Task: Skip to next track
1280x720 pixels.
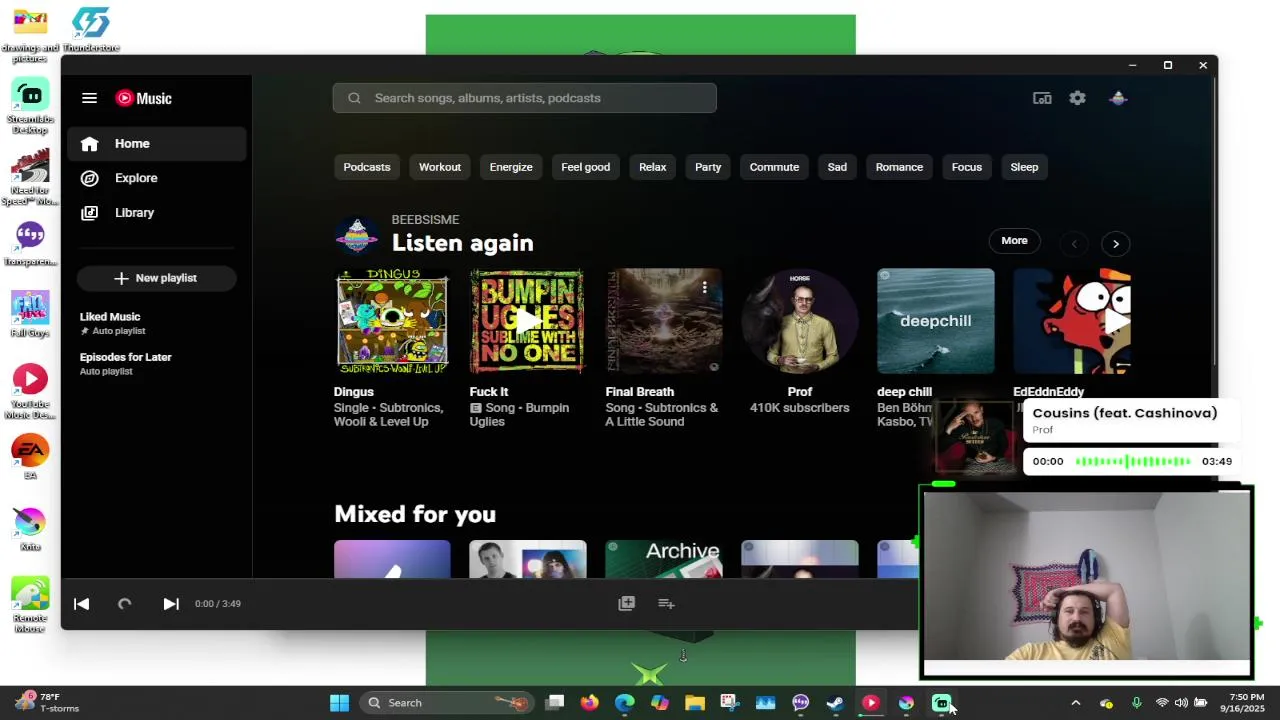Action: click(x=171, y=603)
